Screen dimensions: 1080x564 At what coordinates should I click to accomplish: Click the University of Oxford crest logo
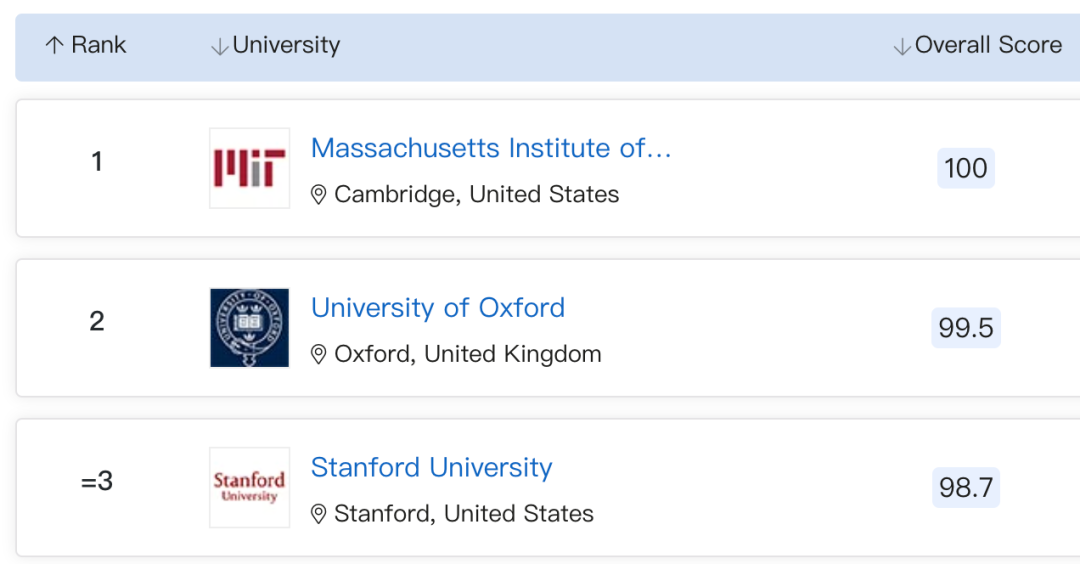tap(249, 328)
